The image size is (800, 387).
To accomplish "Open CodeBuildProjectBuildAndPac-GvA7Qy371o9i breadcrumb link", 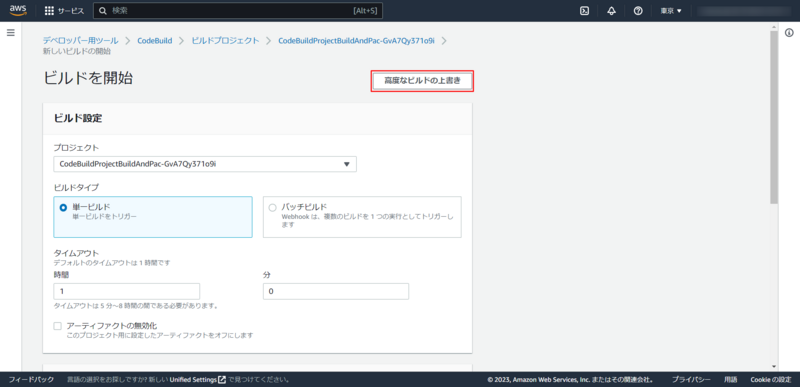I will click(x=356, y=41).
